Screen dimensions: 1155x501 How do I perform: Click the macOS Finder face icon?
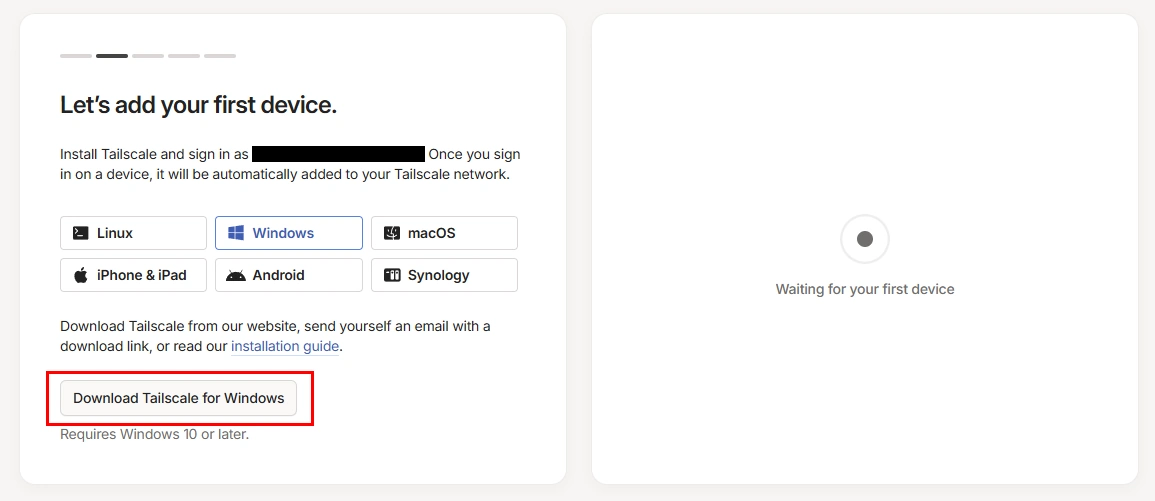click(392, 233)
